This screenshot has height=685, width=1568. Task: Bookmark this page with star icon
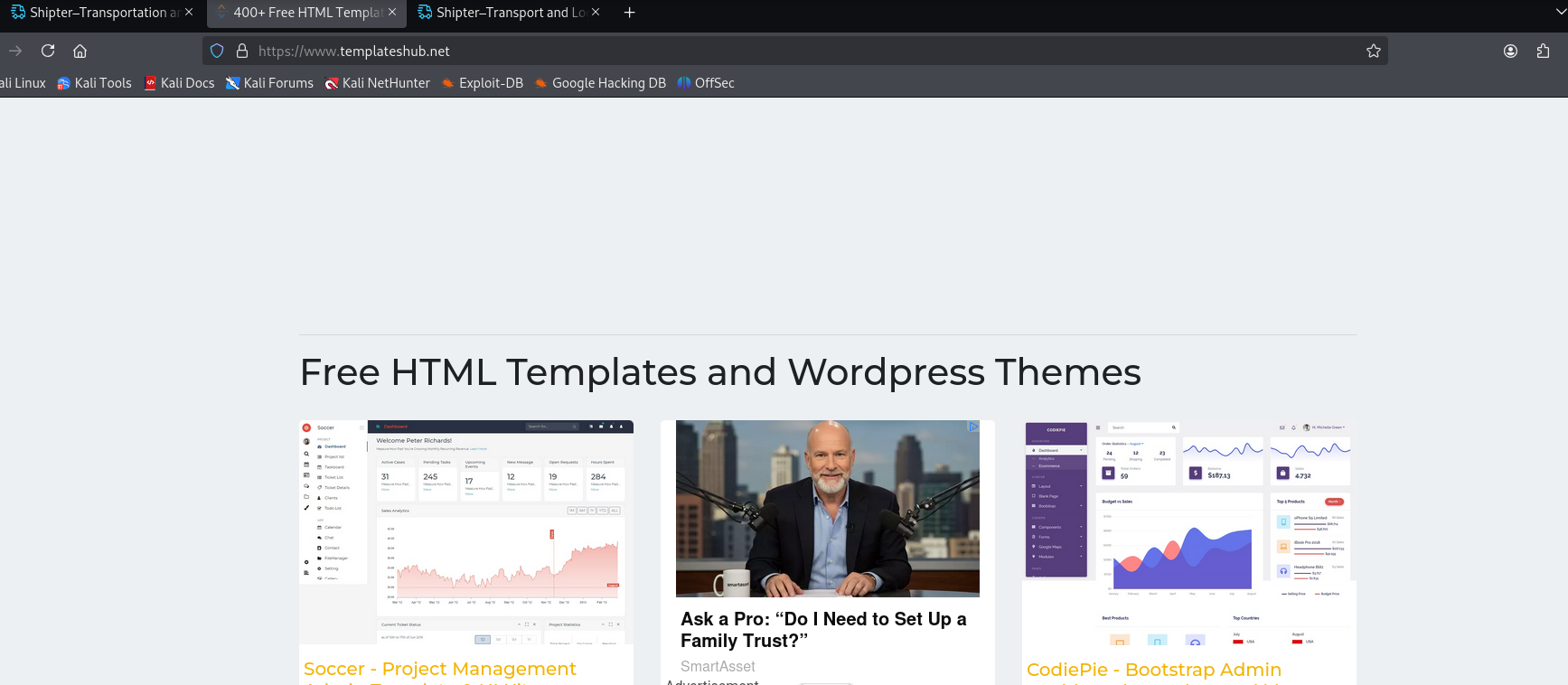(1373, 51)
